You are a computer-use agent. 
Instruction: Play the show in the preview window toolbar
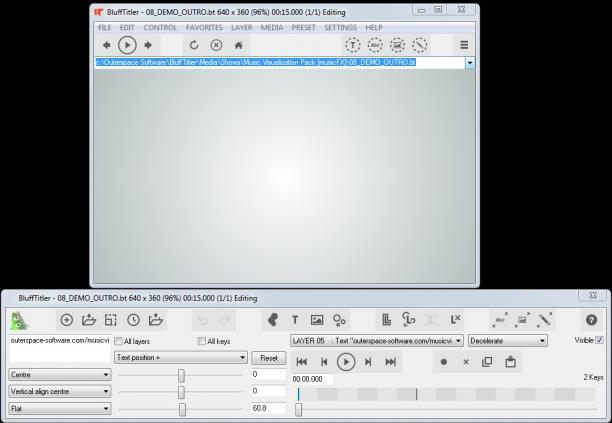pyautogui.click(x=127, y=45)
